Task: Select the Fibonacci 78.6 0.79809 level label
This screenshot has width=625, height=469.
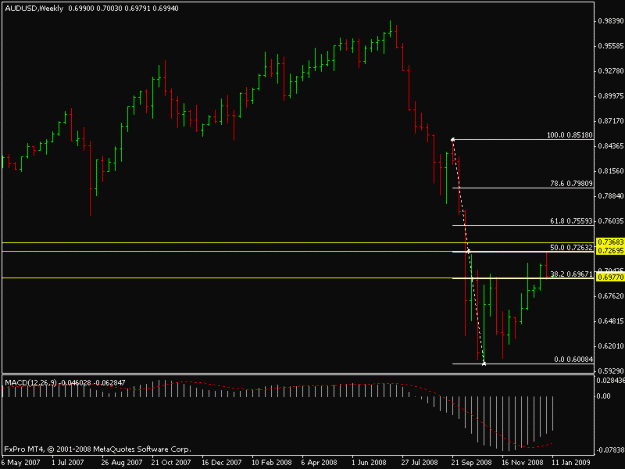Action: click(571, 183)
